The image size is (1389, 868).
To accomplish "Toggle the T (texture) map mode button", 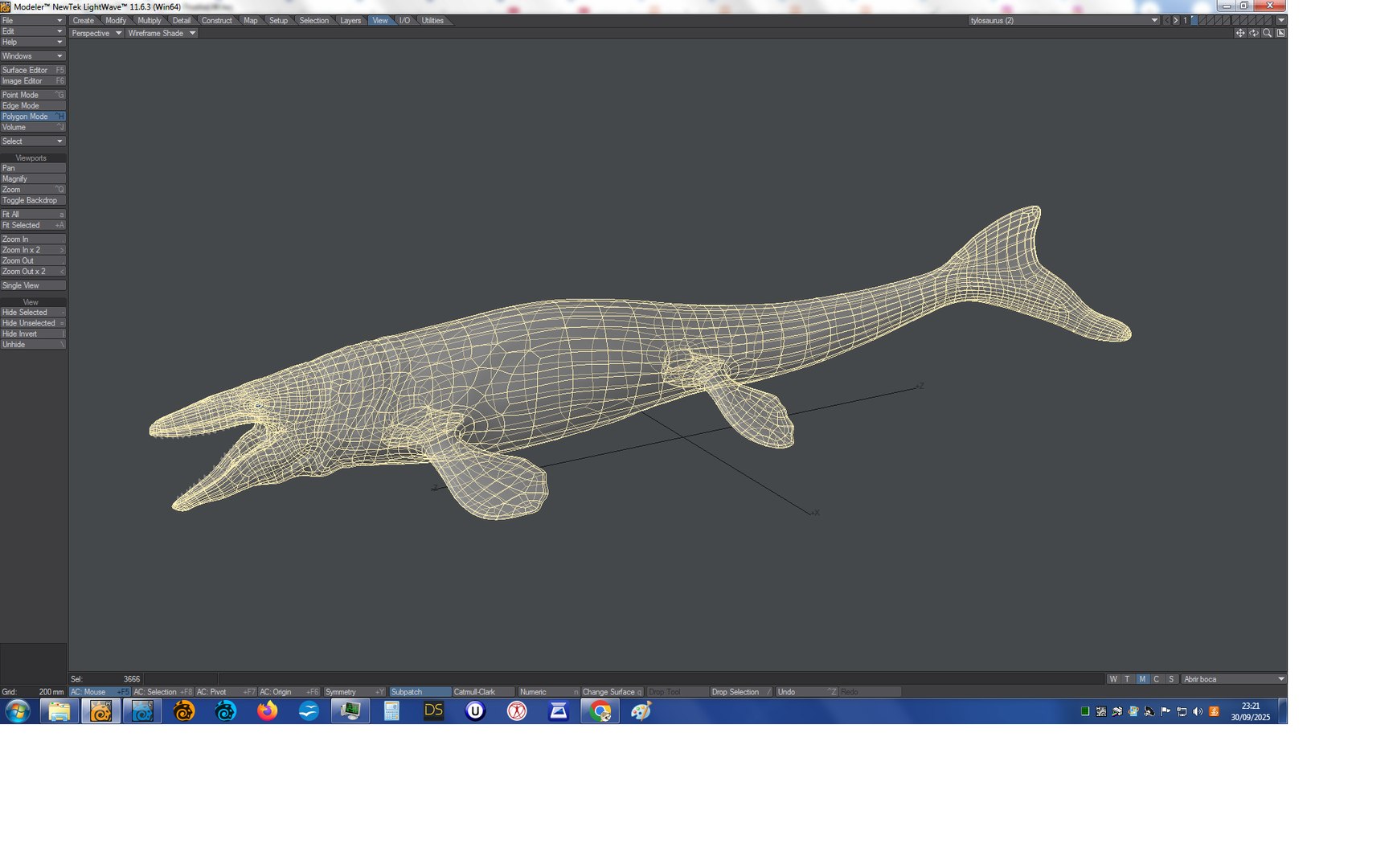I will coord(1128,679).
